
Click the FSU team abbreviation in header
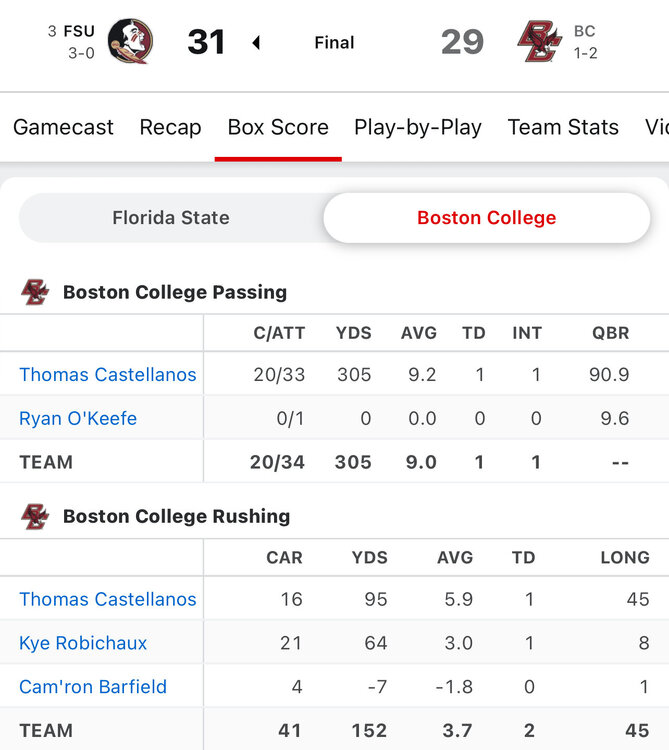pyautogui.click(x=79, y=31)
